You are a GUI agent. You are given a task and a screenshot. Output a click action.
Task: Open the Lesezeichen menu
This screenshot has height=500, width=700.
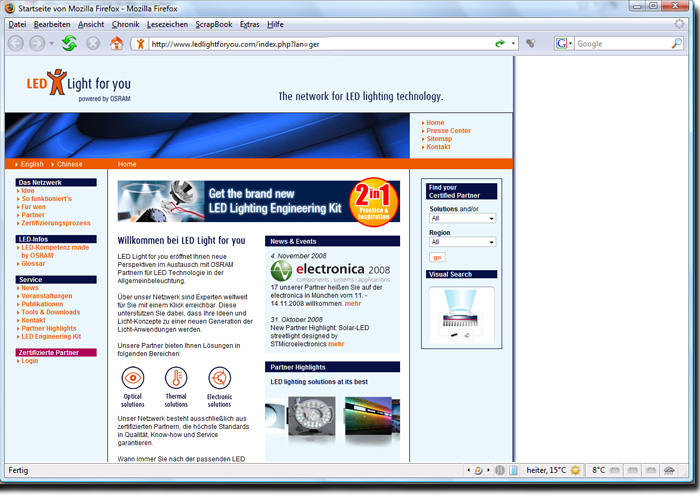(167, 25)
